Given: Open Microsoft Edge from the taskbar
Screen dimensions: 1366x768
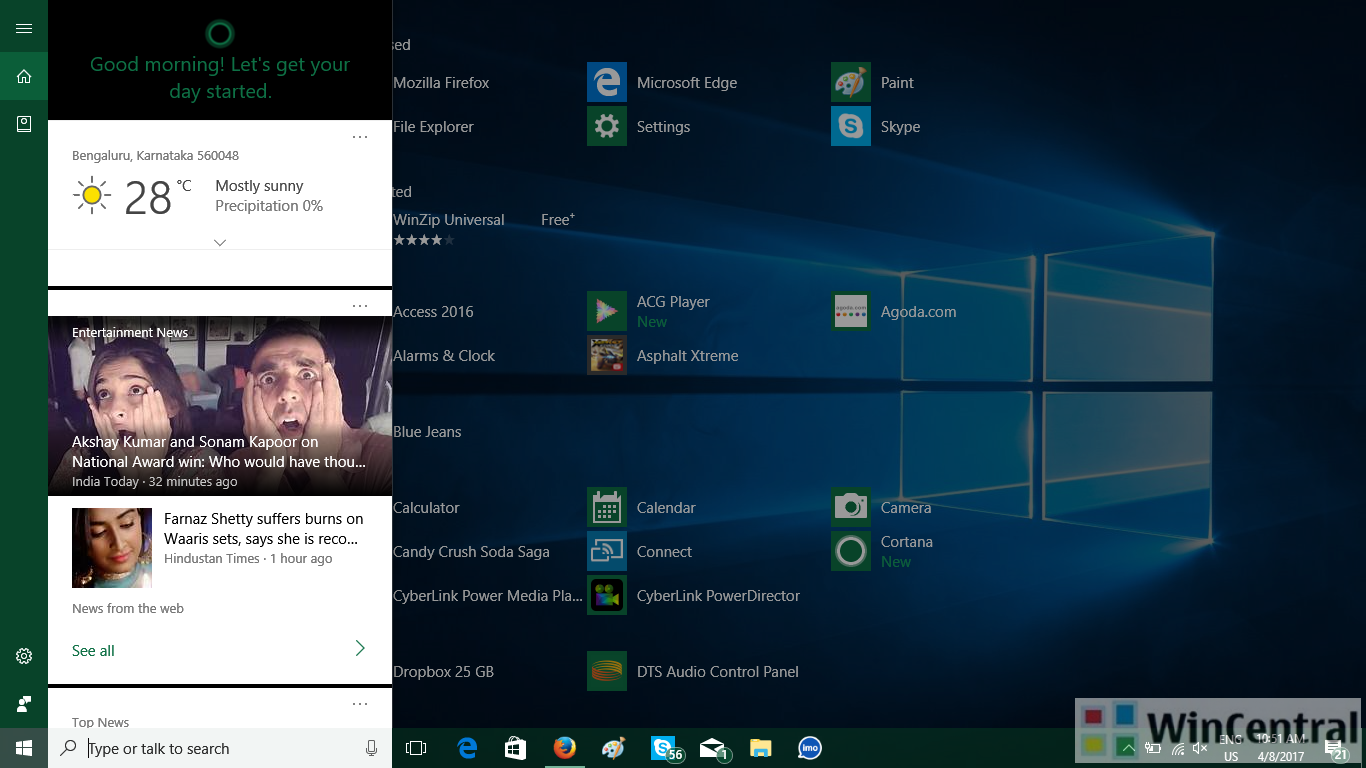Looking at the screenshot, I should click(x=467, y=748).
